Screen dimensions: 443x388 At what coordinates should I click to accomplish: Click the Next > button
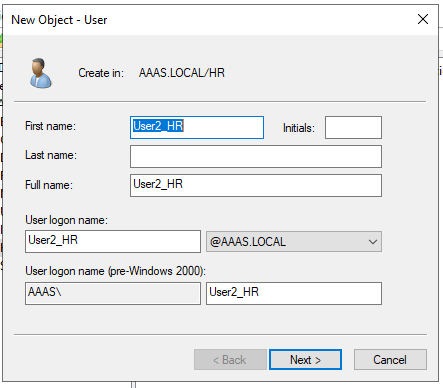(x=305, y=360)
